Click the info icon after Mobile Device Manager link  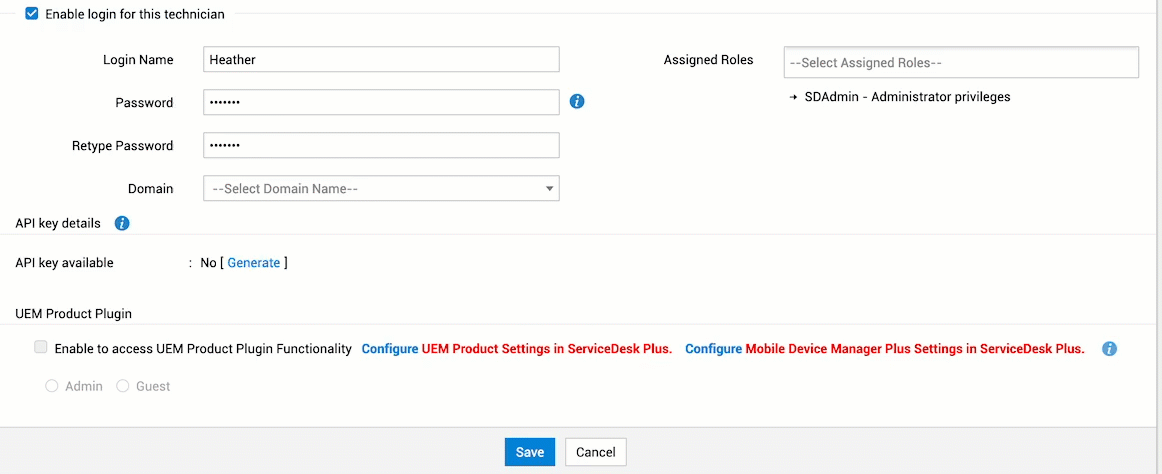tap(1109, 349)
